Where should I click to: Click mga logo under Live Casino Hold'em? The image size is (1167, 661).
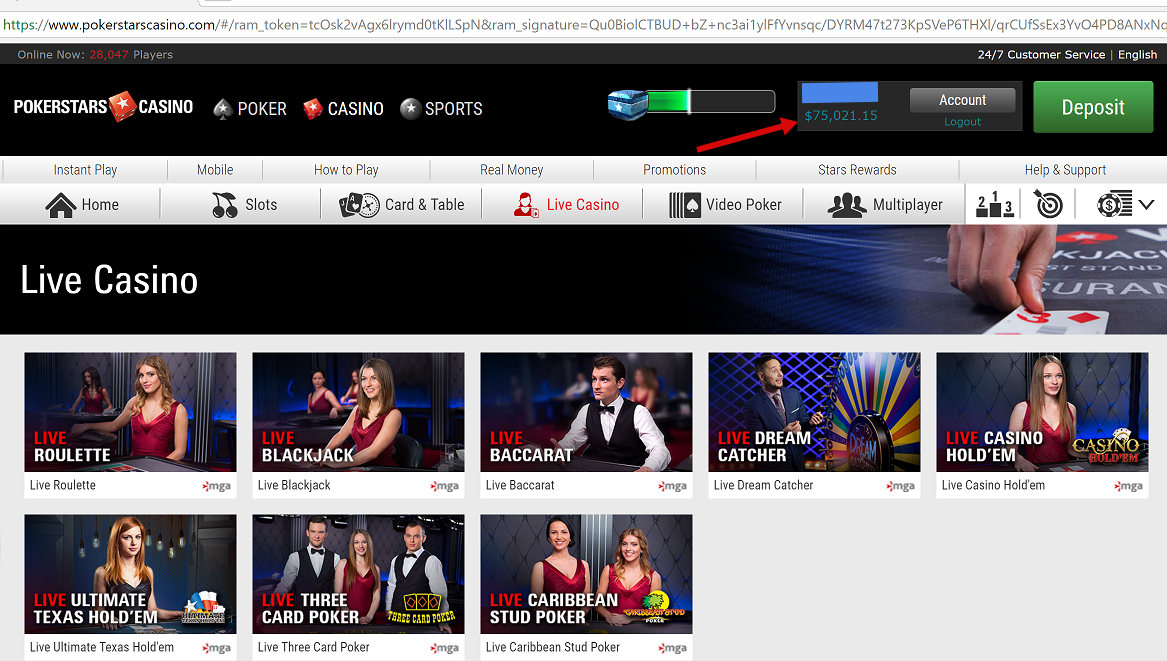(x=1128, y=486)
